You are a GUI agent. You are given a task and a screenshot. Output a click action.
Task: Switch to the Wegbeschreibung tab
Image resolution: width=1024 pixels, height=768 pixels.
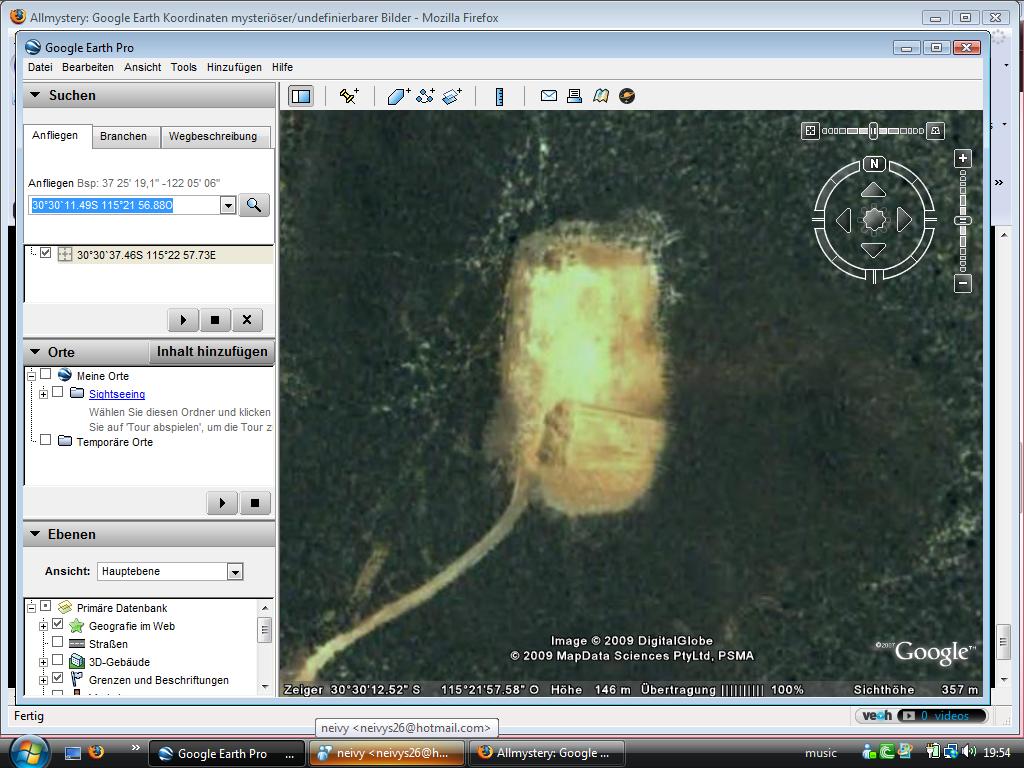(212, 136)
